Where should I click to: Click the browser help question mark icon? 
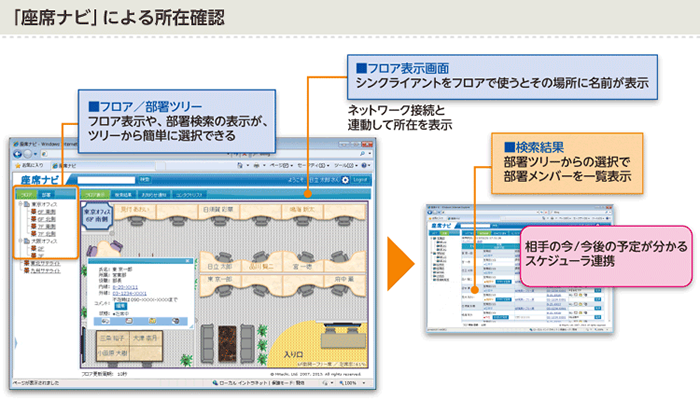click(364, 165)
